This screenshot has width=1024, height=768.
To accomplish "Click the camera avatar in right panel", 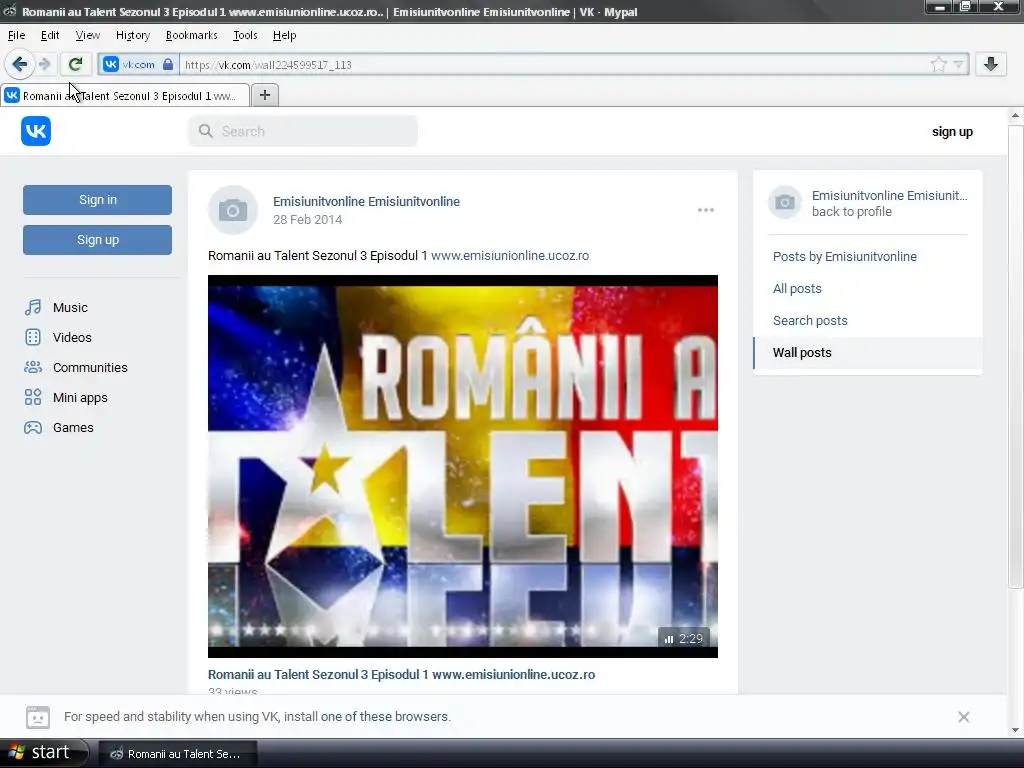I will [x=785, y=202].
